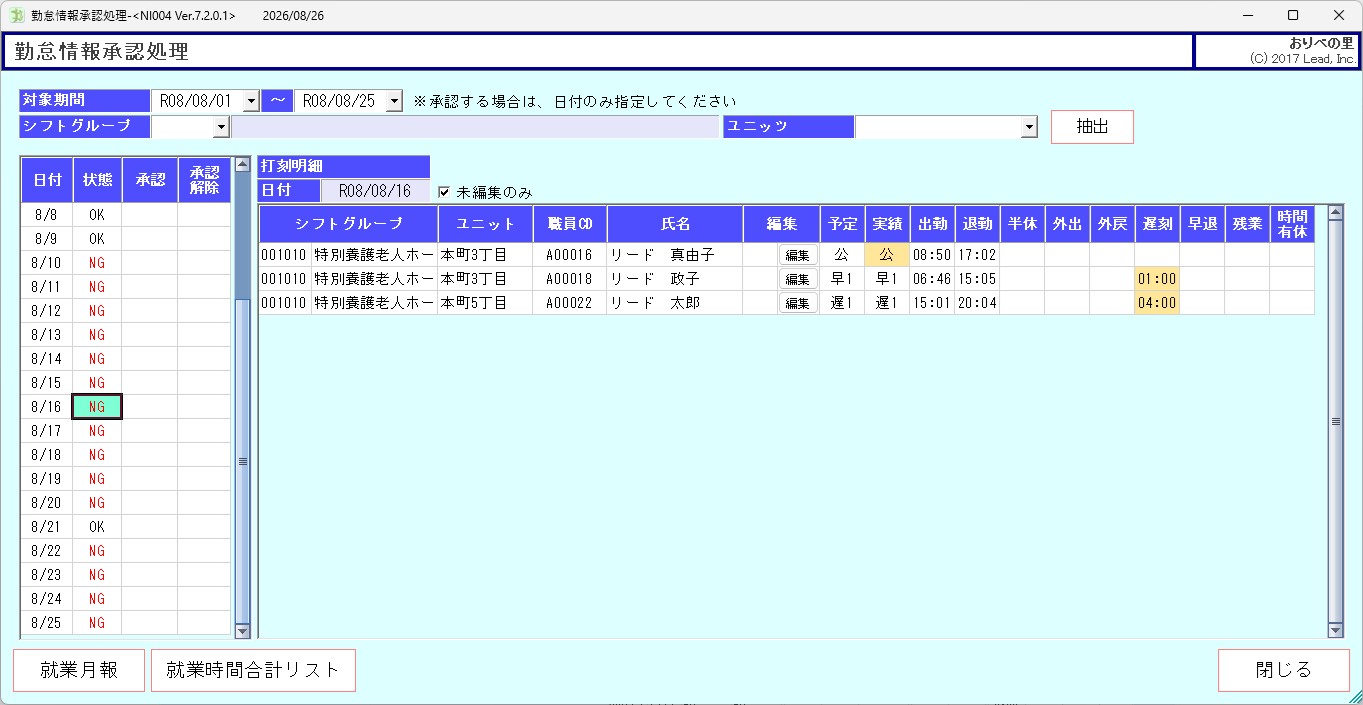
Task: Click 編集 button for リード 政子
Action: pyautogui.click(x=798, y=279)
